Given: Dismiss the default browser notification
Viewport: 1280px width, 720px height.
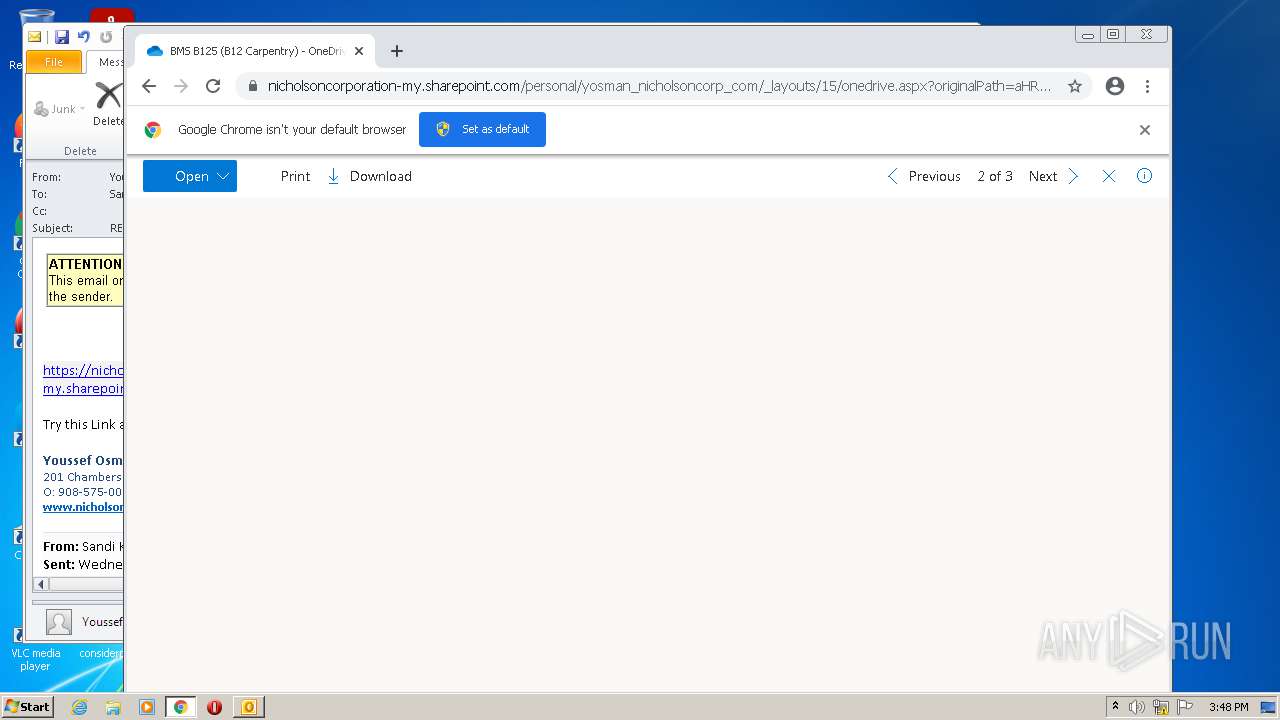Looking at the screenshot, I should click(1145, 130).
